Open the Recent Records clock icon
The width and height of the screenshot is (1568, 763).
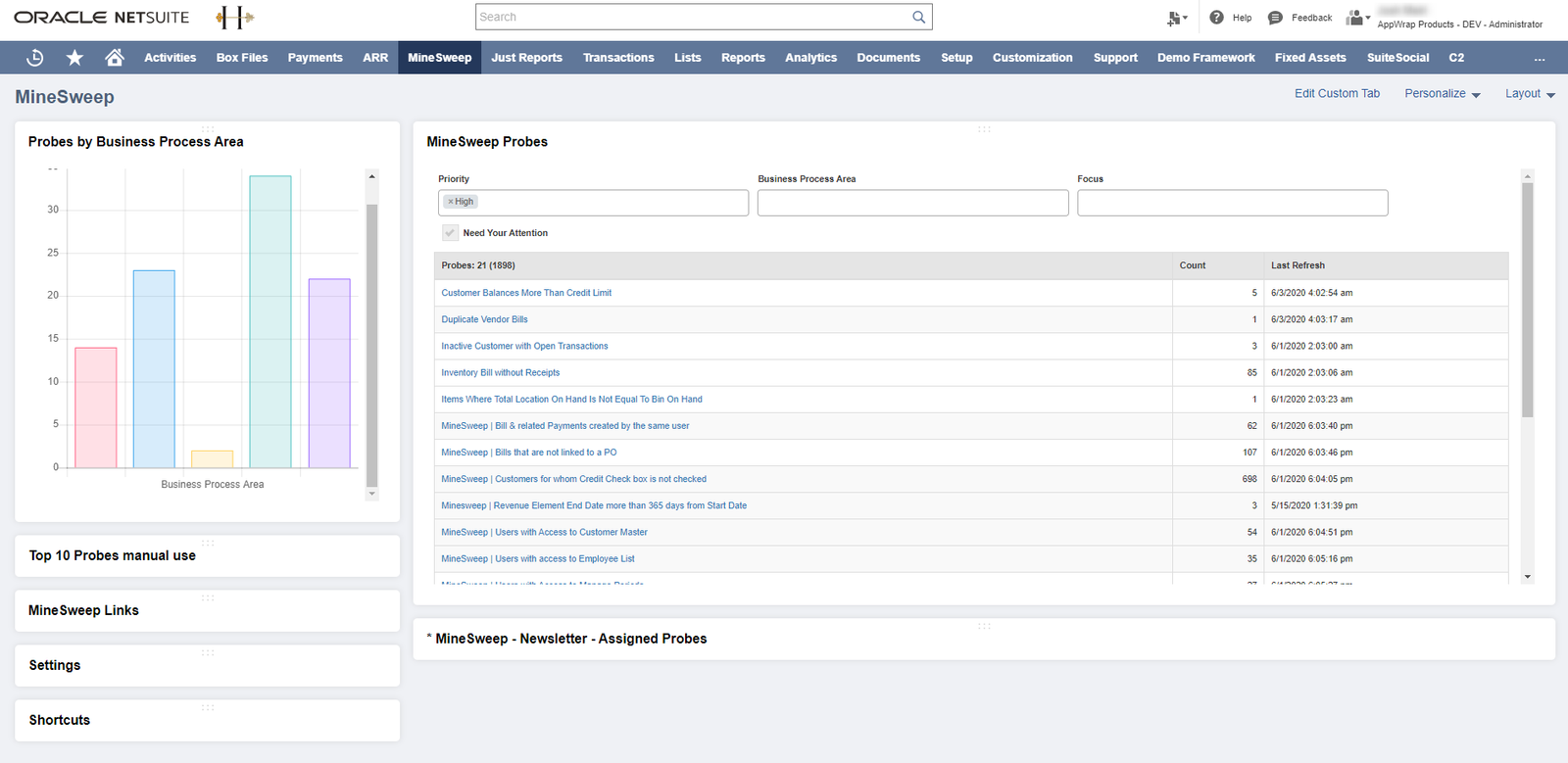[x=35, y=58]
